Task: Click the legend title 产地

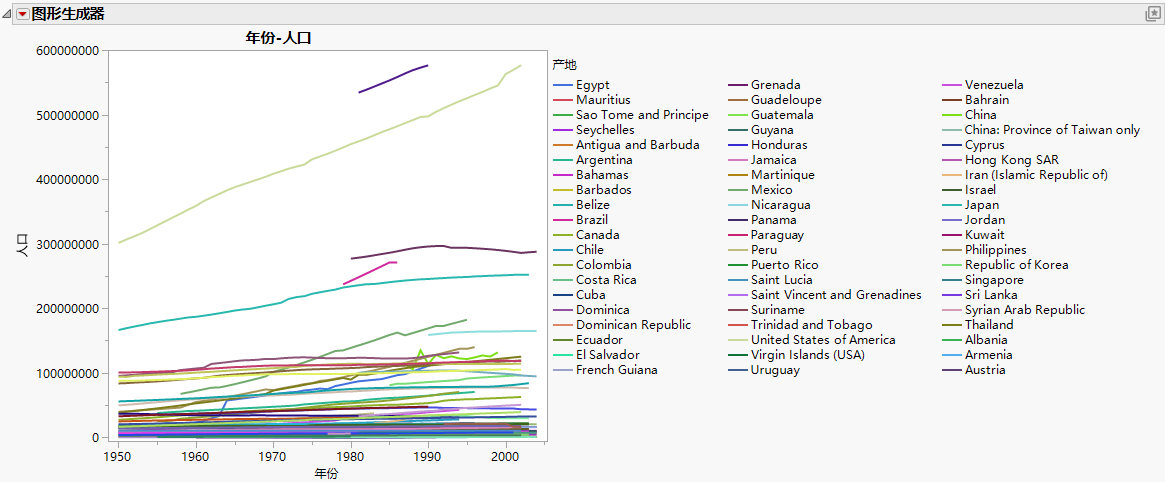Action: click(564, 65)
